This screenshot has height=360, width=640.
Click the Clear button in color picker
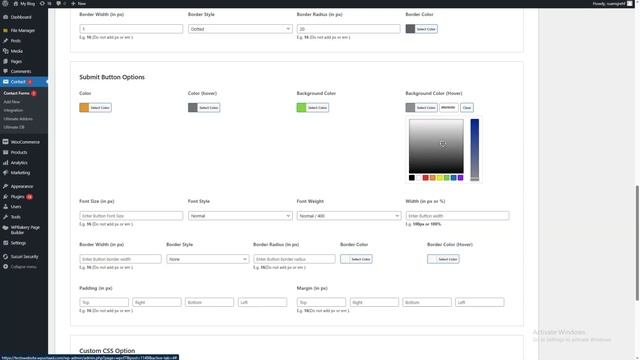pyautogui.click(x=467, y=108)
